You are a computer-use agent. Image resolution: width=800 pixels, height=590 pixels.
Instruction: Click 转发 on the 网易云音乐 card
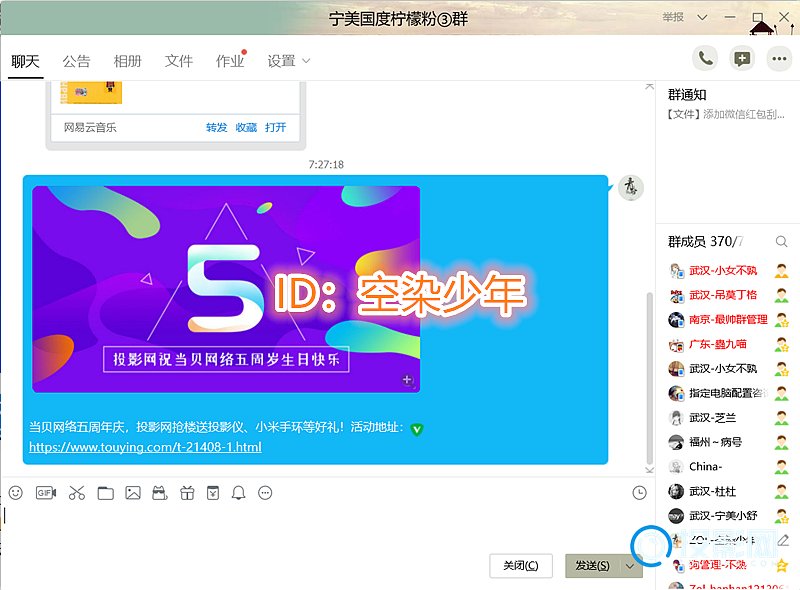pyautogui.click(x=216, y=127)
